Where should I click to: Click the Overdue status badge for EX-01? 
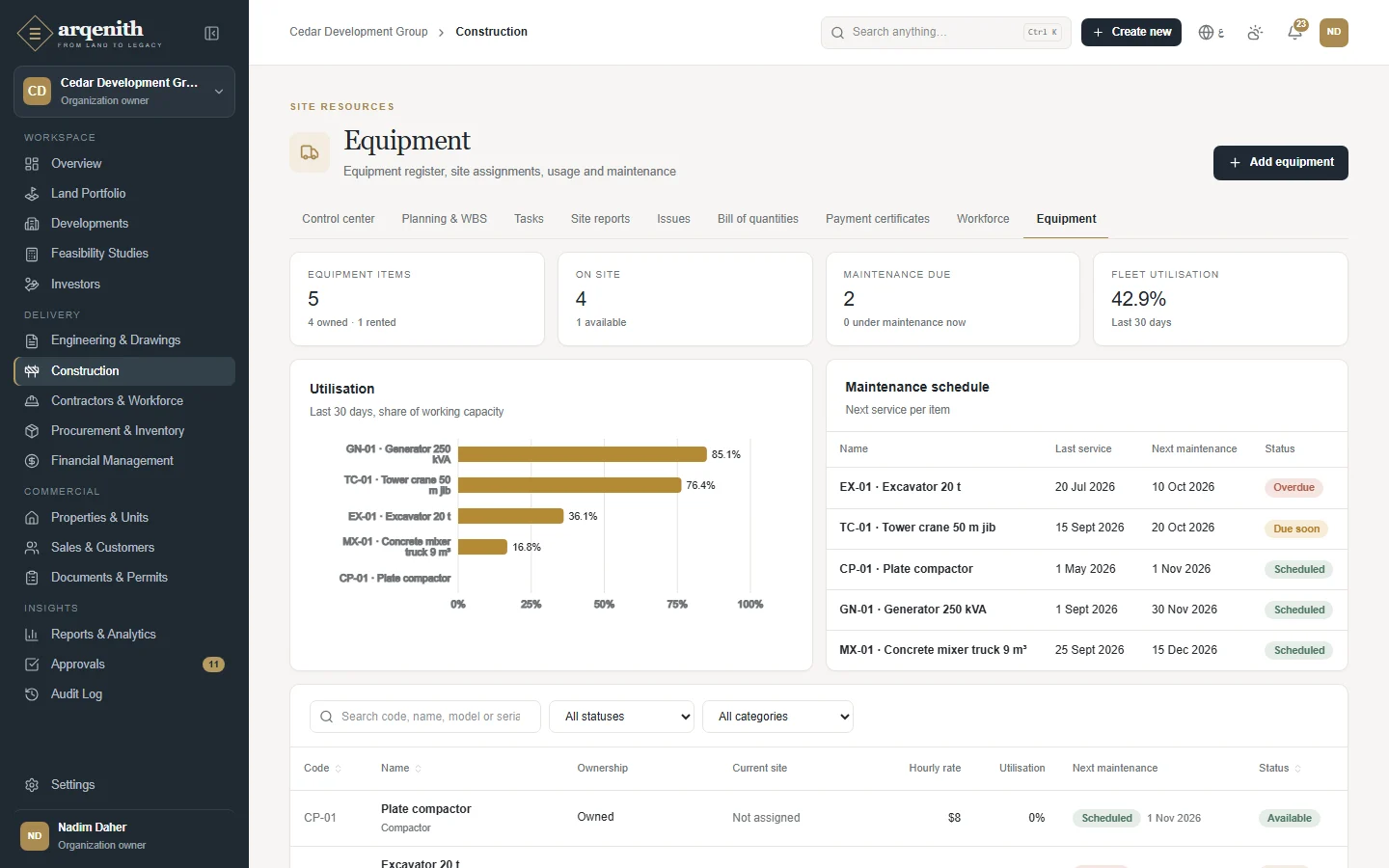(x=1294, y=488)
